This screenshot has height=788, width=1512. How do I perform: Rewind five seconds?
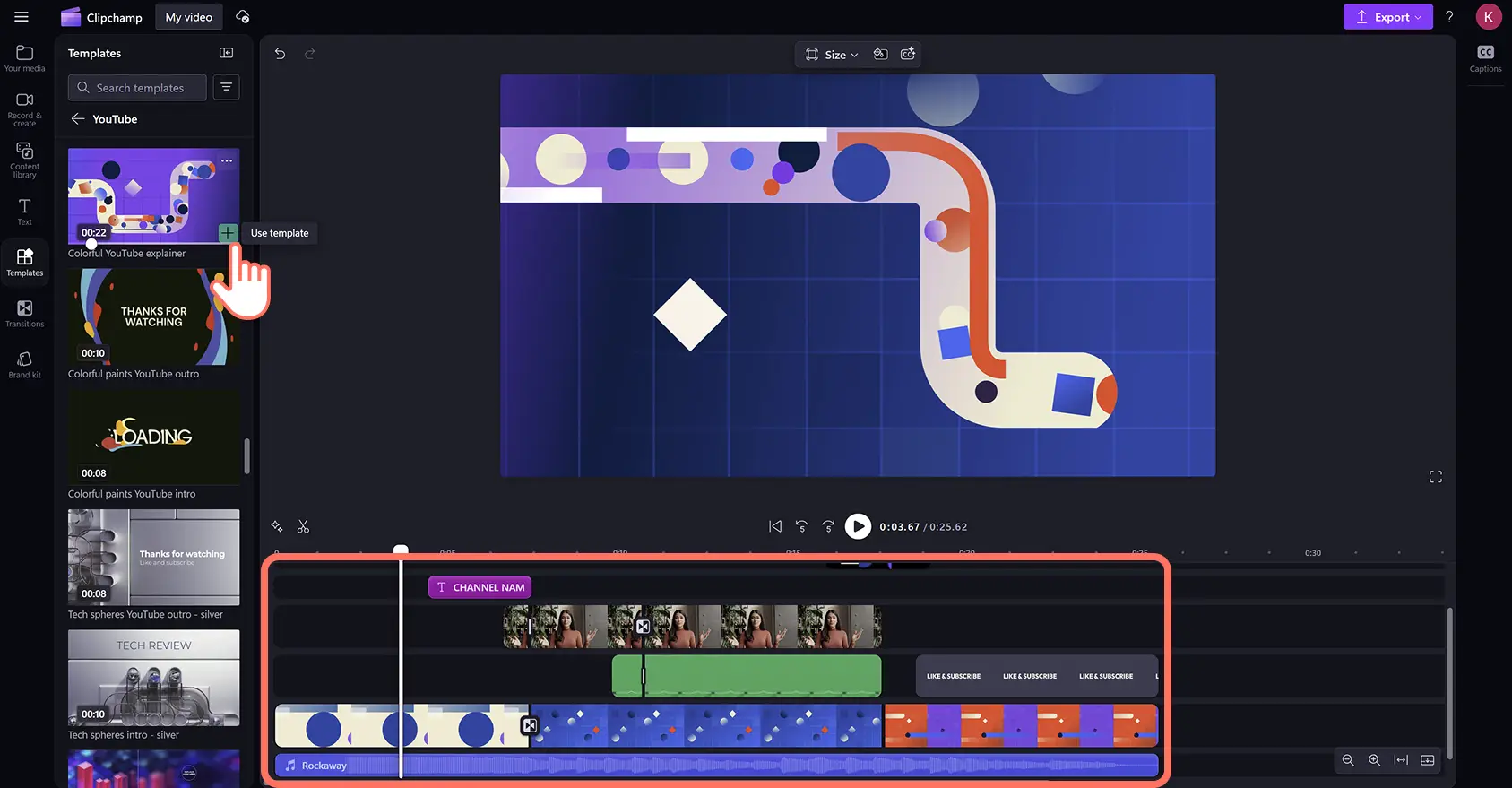802,526
